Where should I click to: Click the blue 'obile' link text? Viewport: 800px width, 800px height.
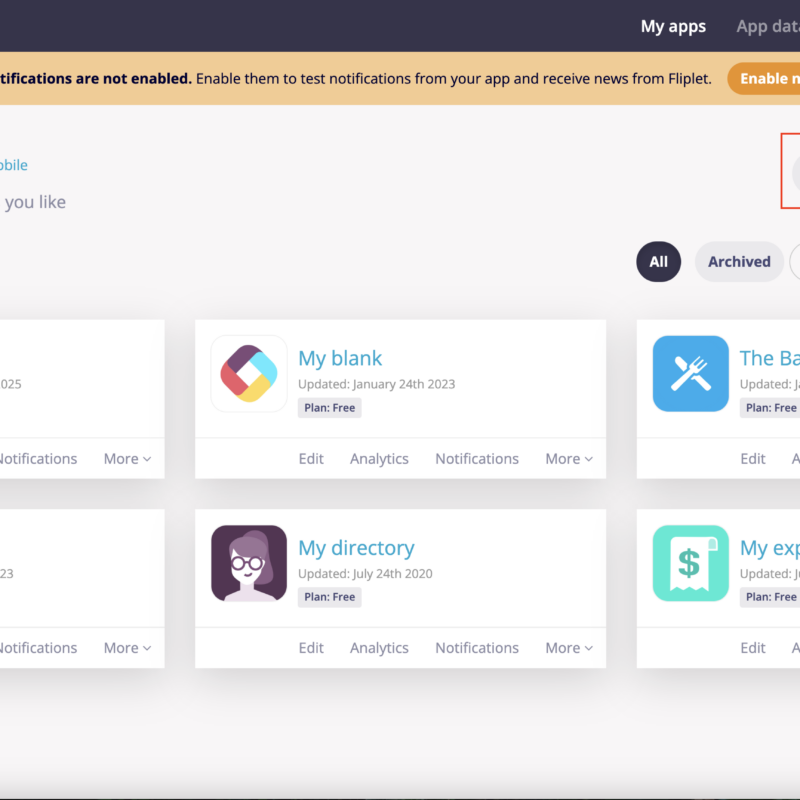click(x=14, y=165)
